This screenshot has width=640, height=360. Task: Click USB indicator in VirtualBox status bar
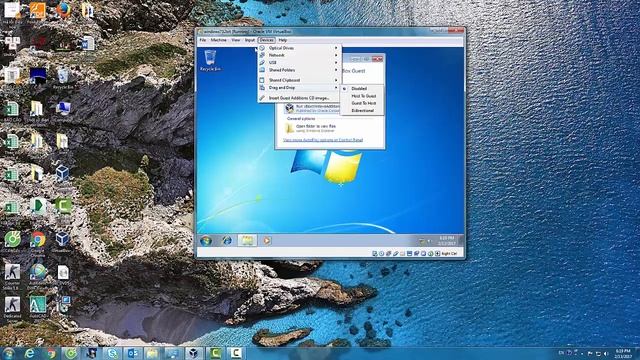396,253
